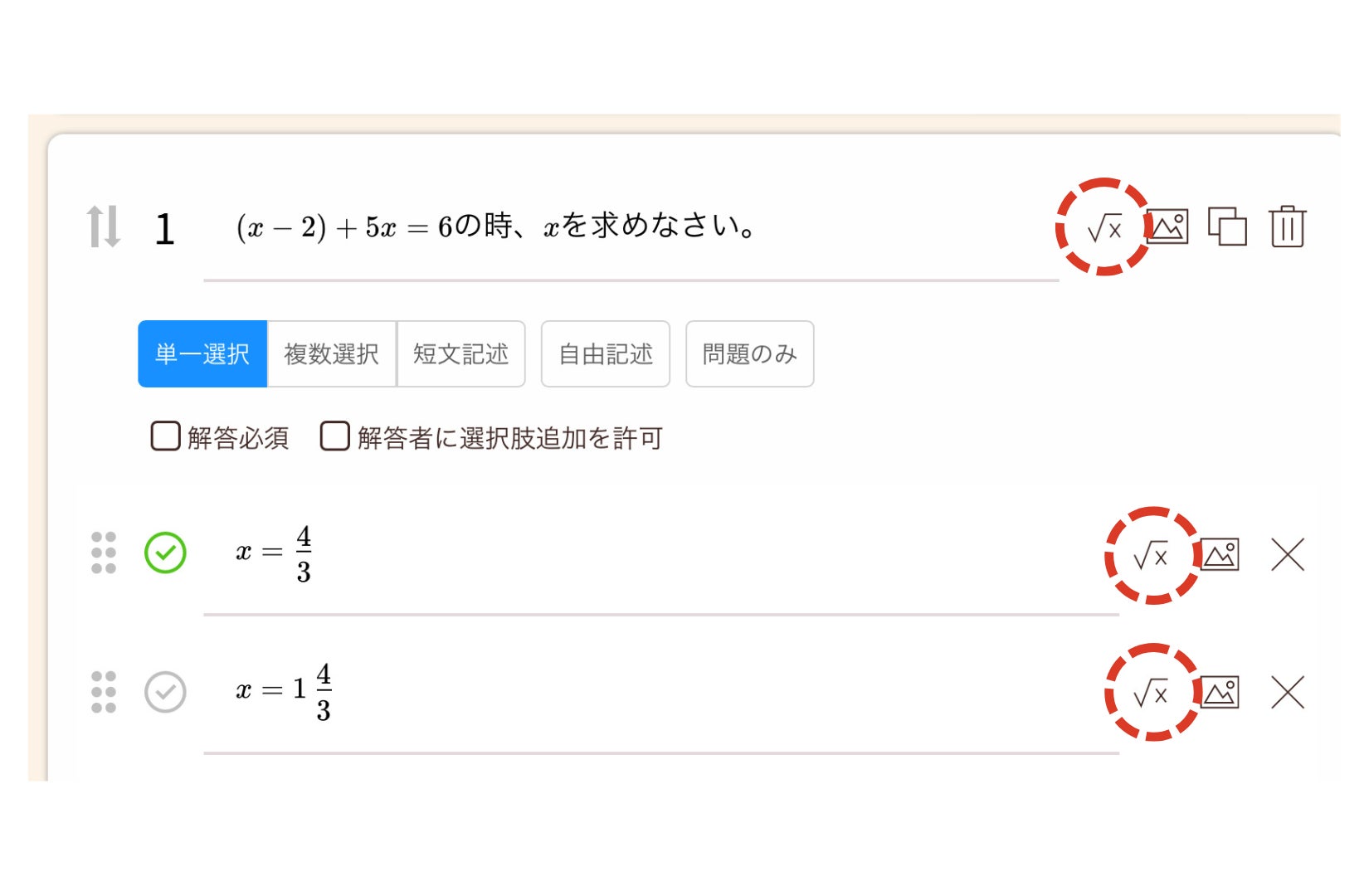
Task: Remove the x = 4/3 answer choice
Action: point(1288,554)
